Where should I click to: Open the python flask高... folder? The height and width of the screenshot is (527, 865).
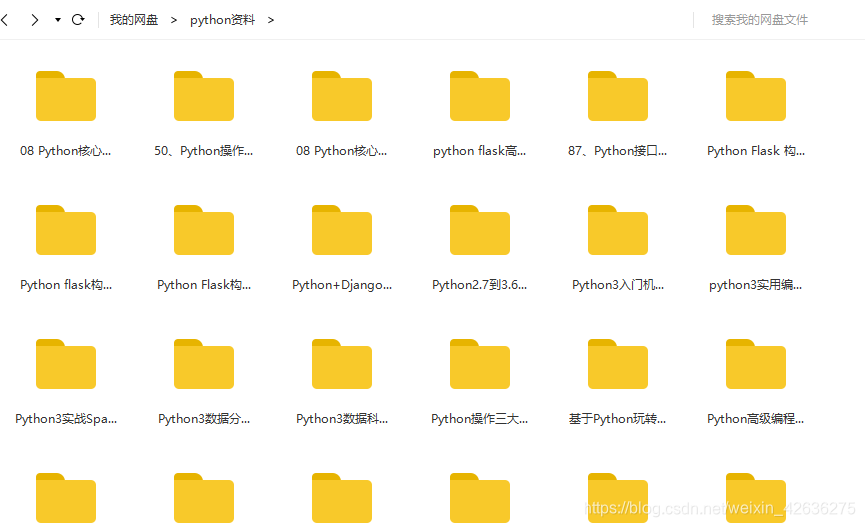pyautogui.click(x=479, y=96)
